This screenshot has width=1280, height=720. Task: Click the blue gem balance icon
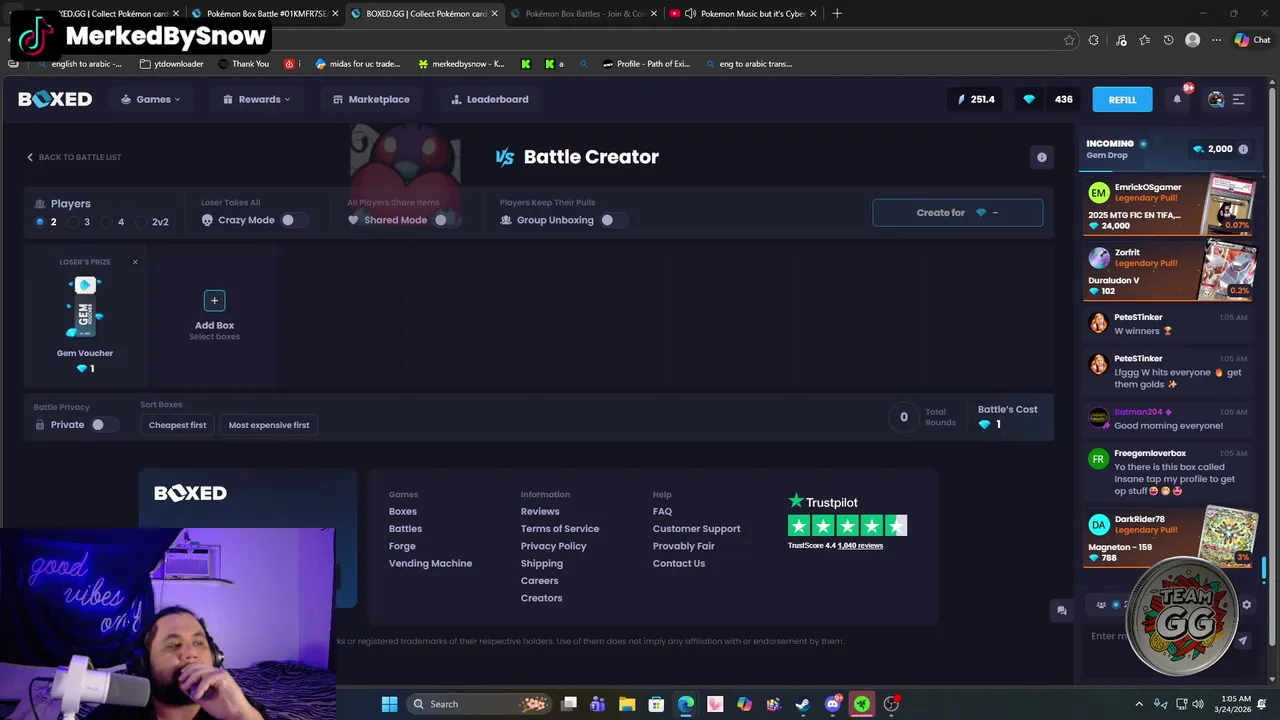[x=1029, y=99]
